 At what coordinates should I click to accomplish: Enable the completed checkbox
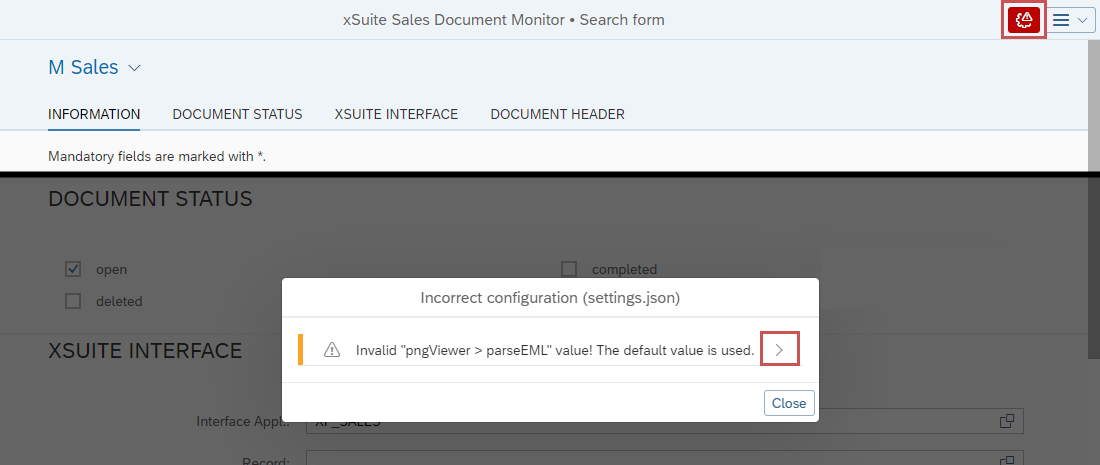(569, 269)
